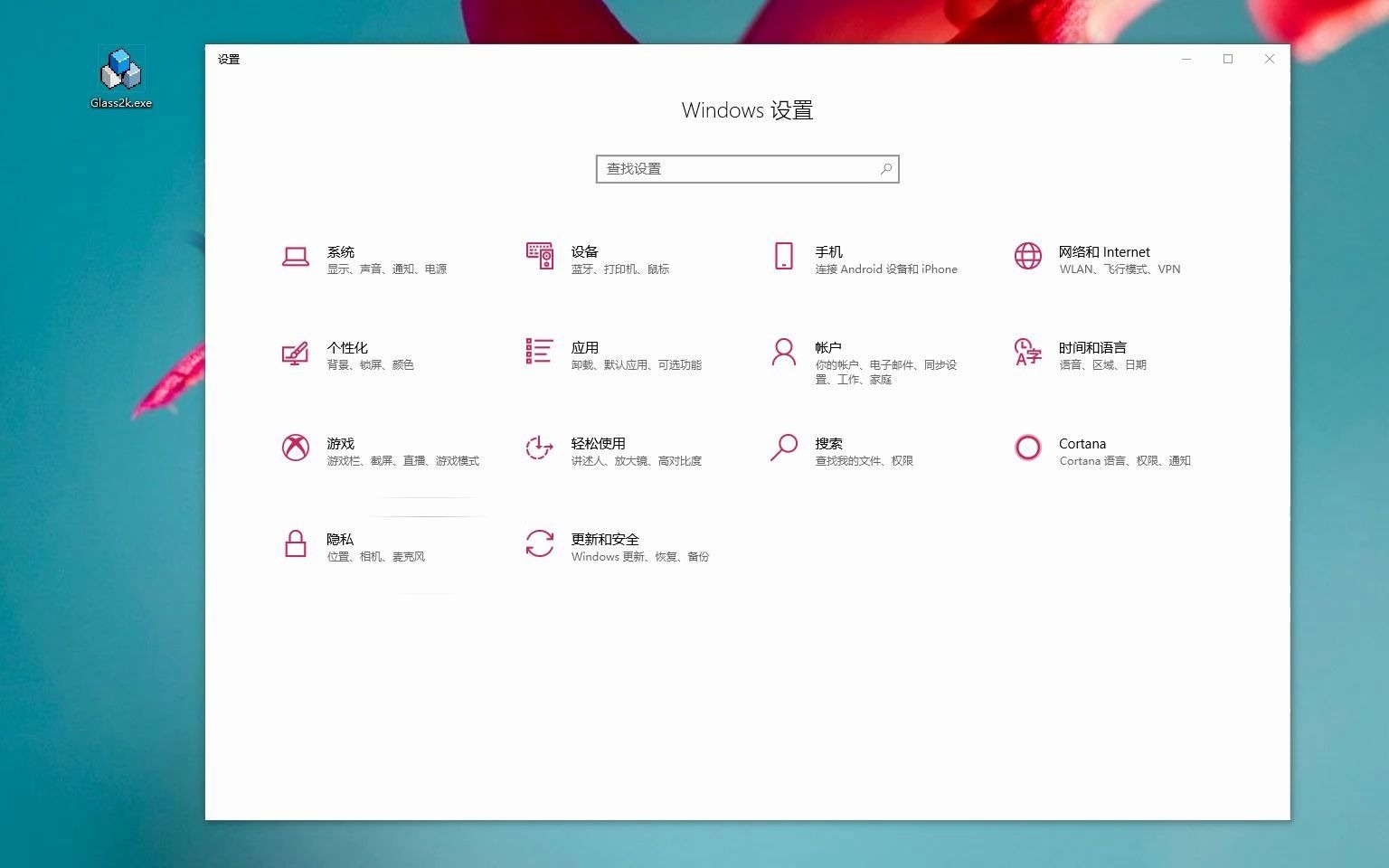Click the 位置、相机、麦克风 description
The height and width of the screenshot is (868, 1389).
tap(376, 557)
